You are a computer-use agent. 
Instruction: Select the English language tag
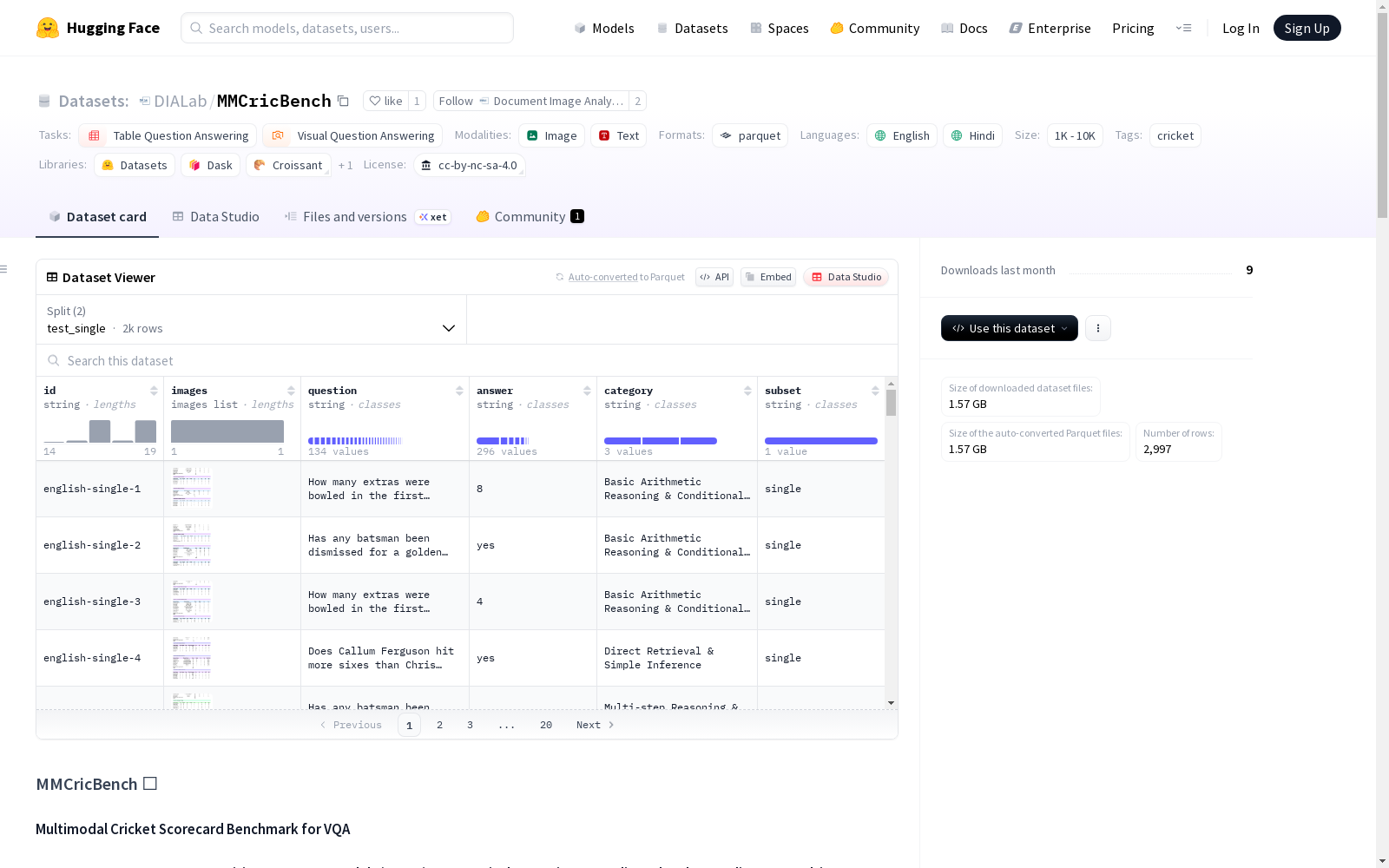coord(902,135)
